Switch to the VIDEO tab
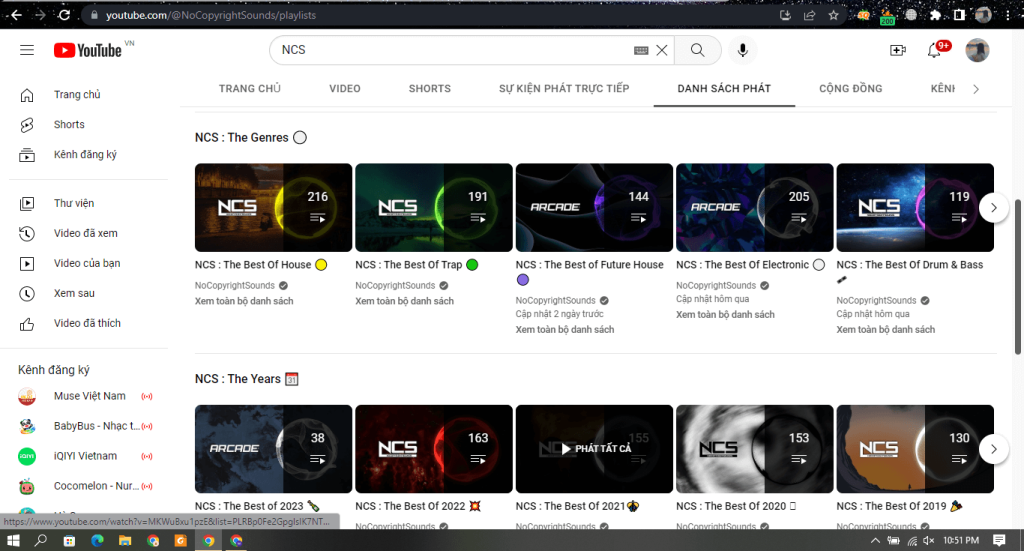The image size is (1024, 551). pyautogui.click(x=345, y=89)
